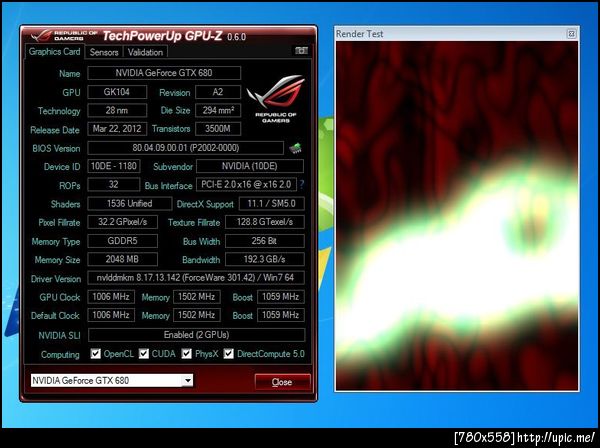The height and width of the screenshot is (448, 600).
Task: Click the Default Clock row Memory value 1502 MHz
Action: point(197,315)
